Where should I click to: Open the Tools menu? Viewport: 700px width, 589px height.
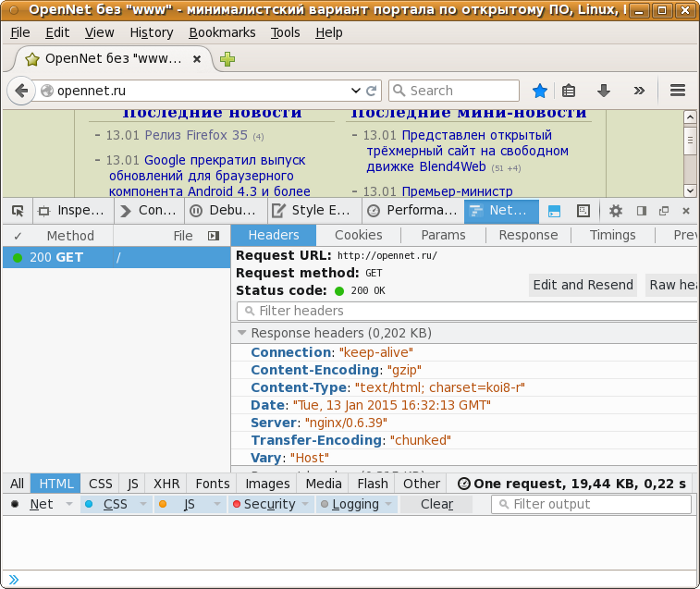[x=285, y=33]
